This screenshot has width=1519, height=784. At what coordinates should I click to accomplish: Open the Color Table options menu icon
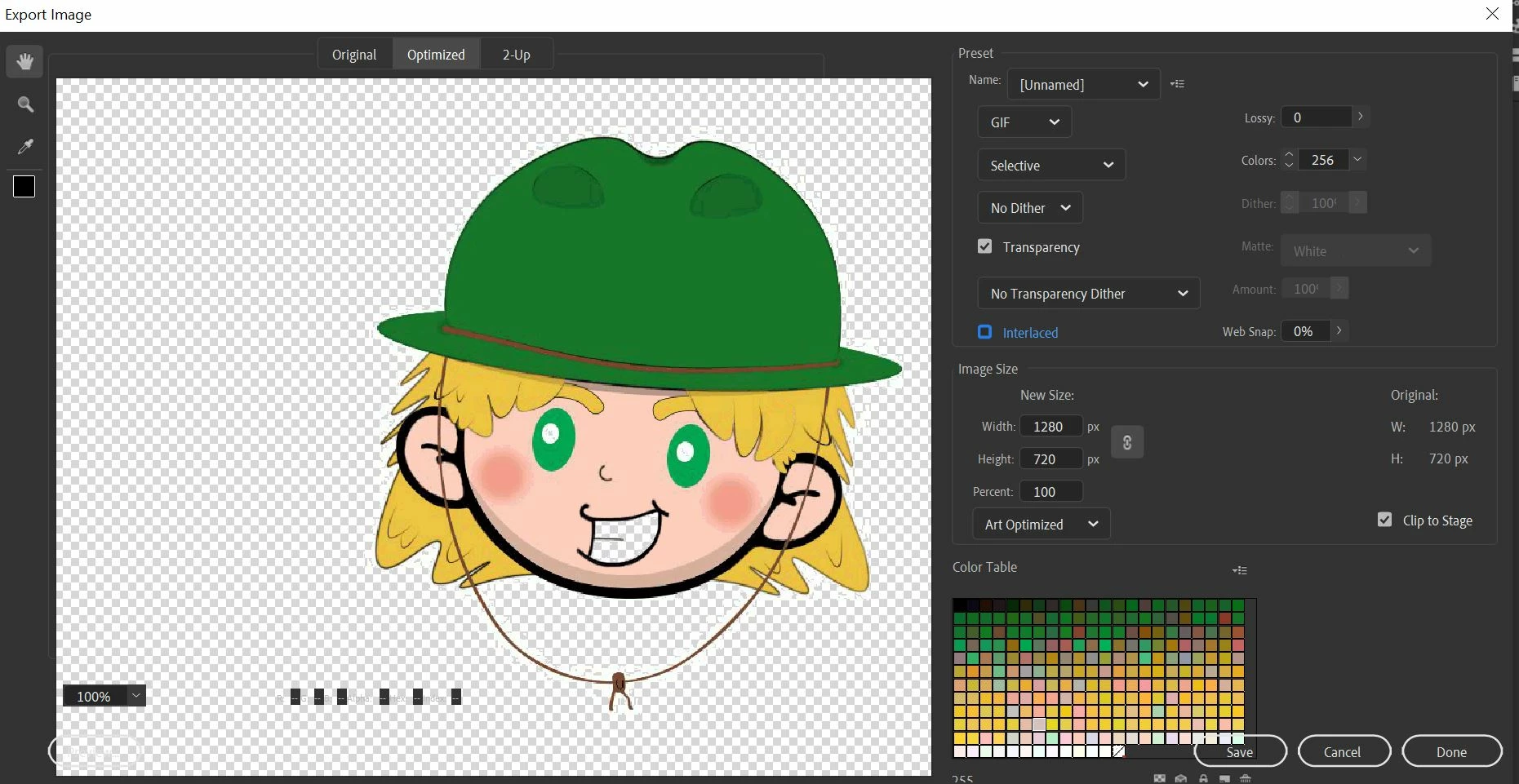click(1240, 570)
